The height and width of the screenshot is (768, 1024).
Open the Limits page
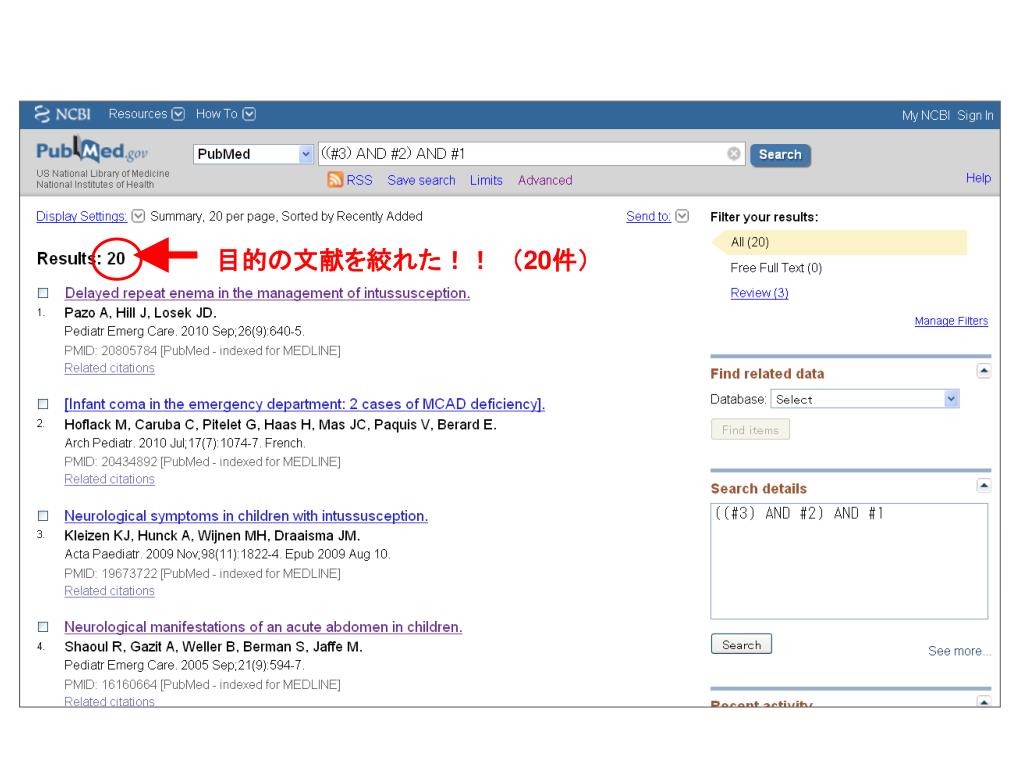click(487, 180)
